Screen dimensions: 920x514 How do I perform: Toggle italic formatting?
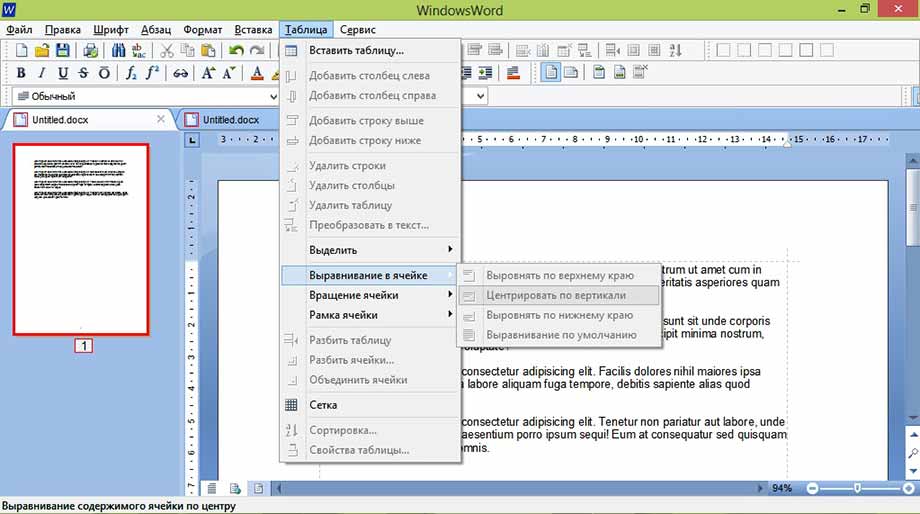click(x=42, y=73)
